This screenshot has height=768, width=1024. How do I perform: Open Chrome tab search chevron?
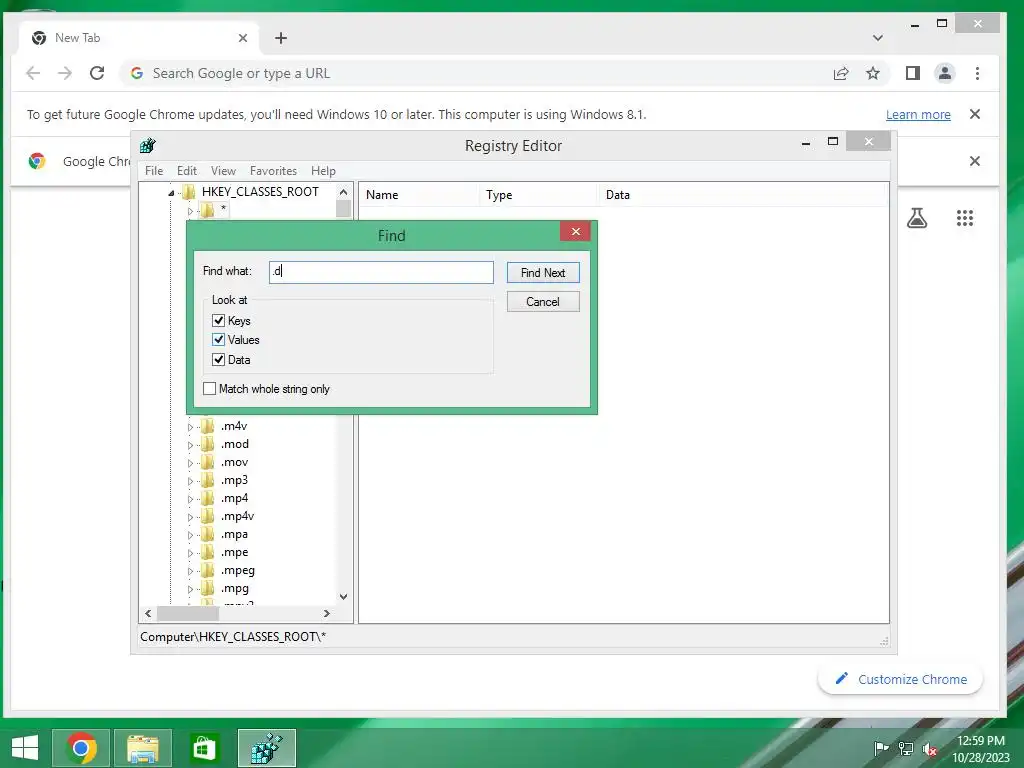[x=878, y=38]
